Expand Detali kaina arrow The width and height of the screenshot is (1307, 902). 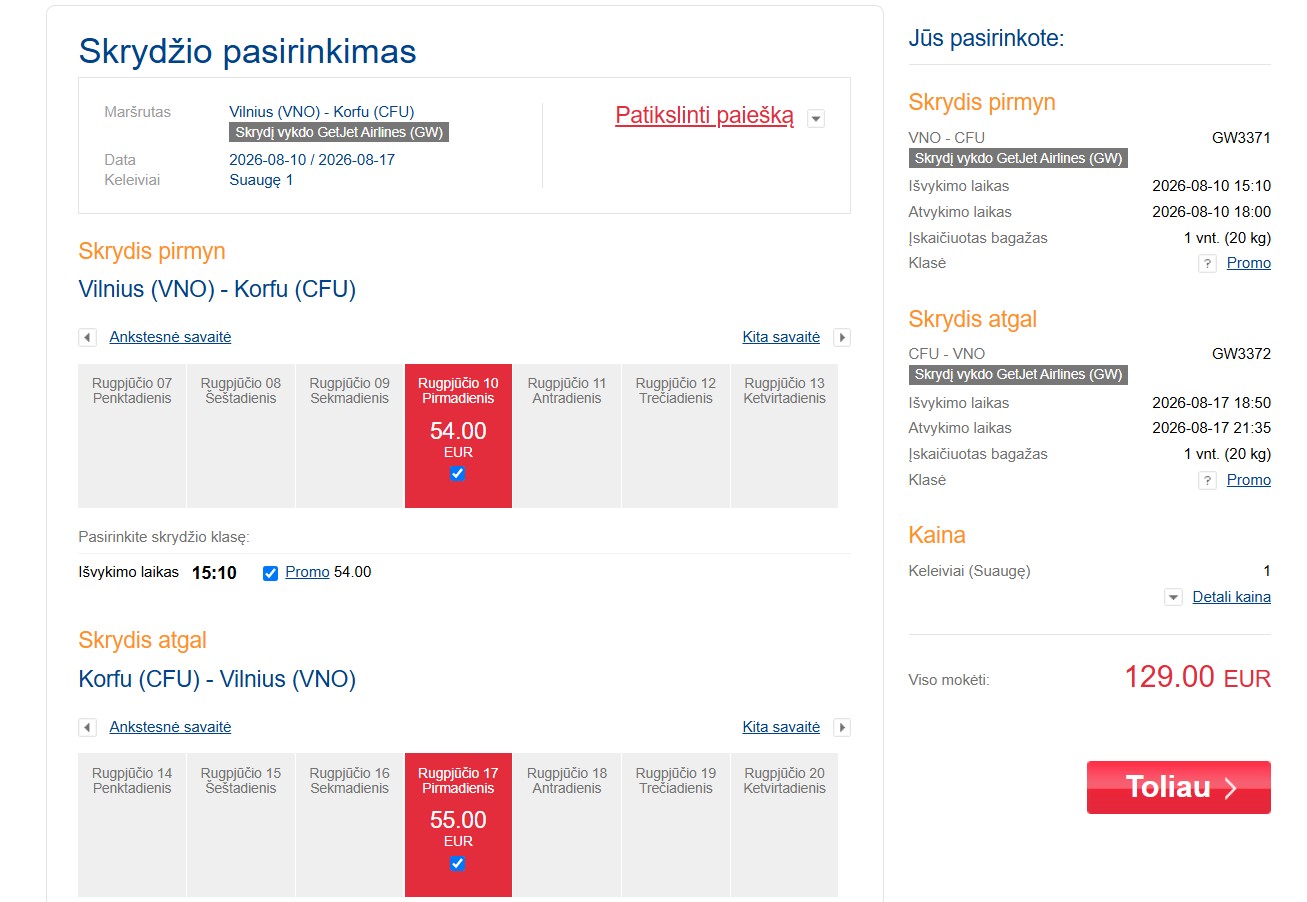point(1174,598)
